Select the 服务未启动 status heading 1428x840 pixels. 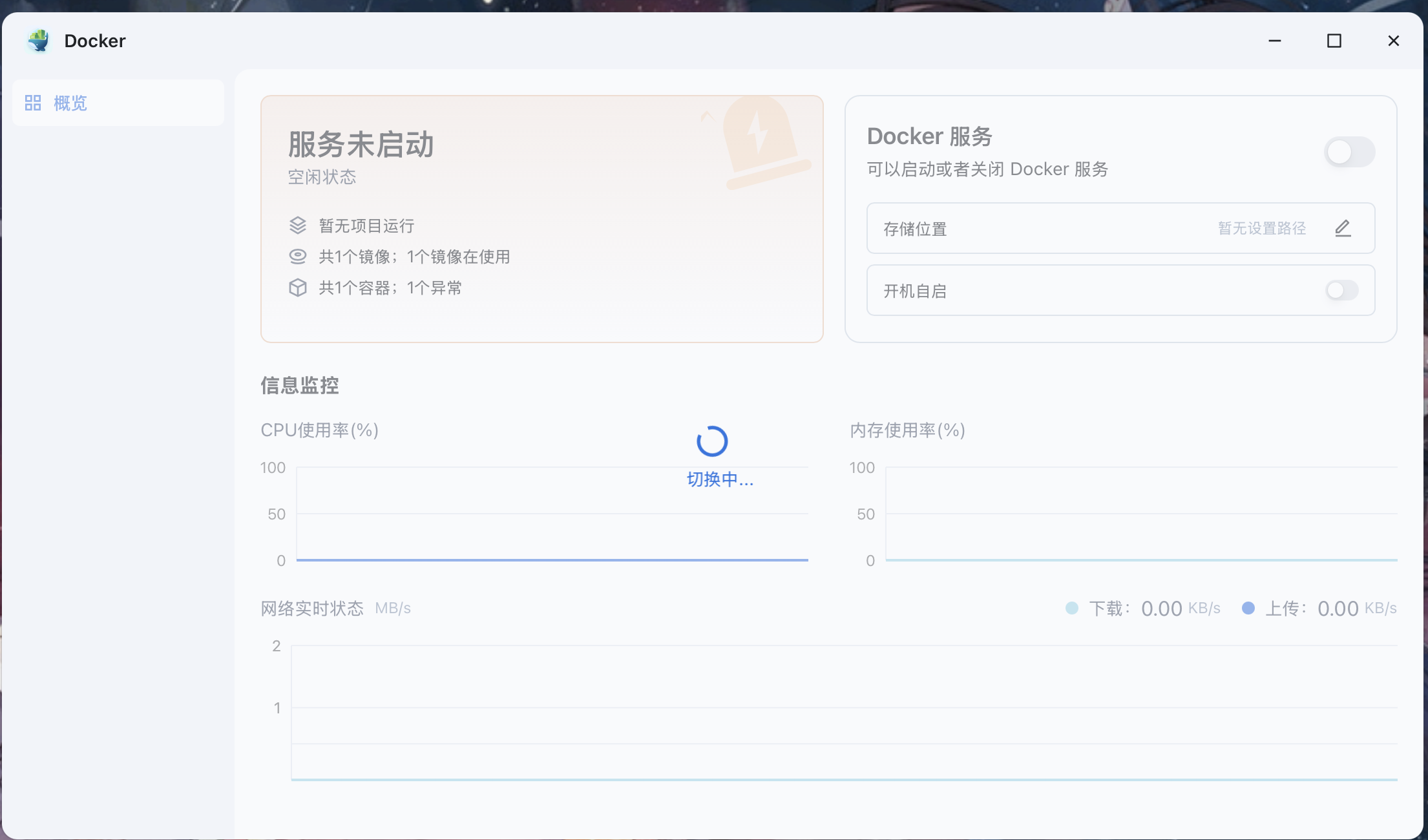[x=361, y=144]
